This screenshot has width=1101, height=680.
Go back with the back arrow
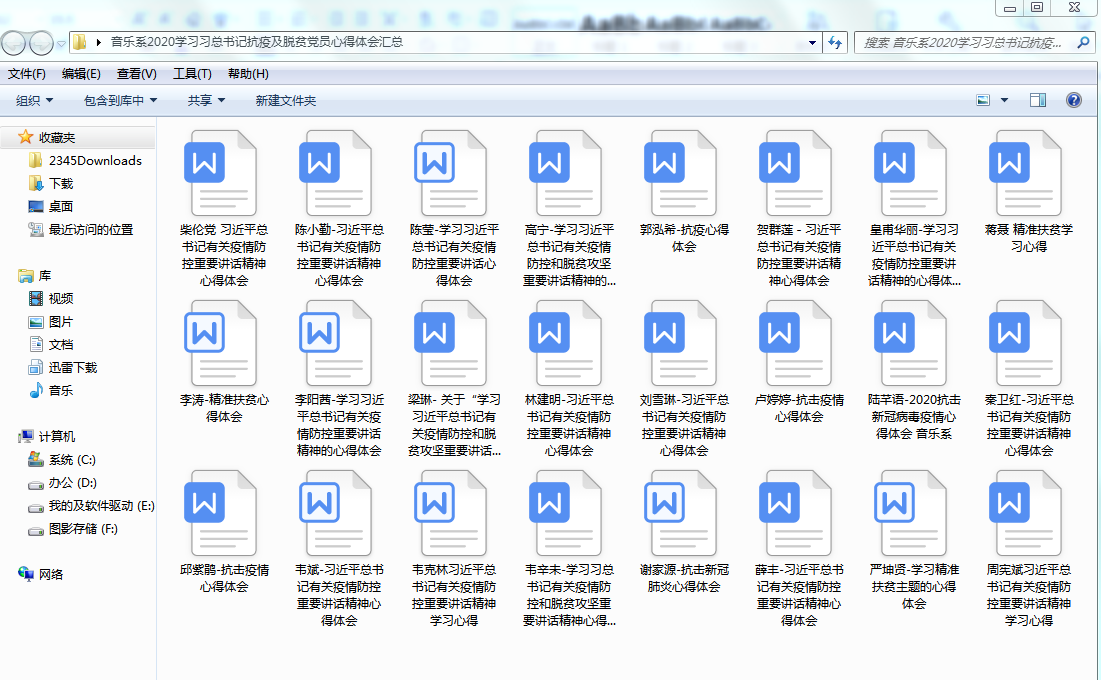point(13,44)
